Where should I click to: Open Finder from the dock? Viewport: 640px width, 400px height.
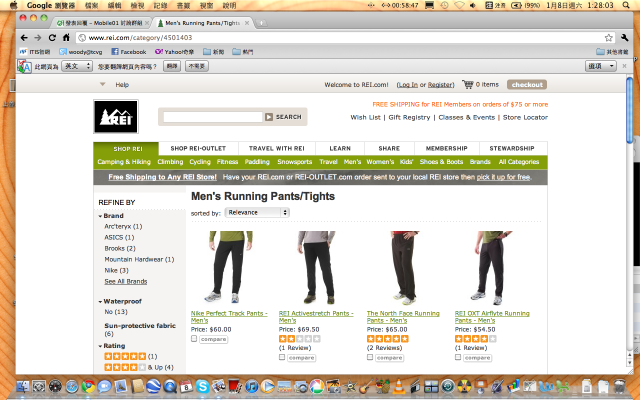[x=23, y=386]
